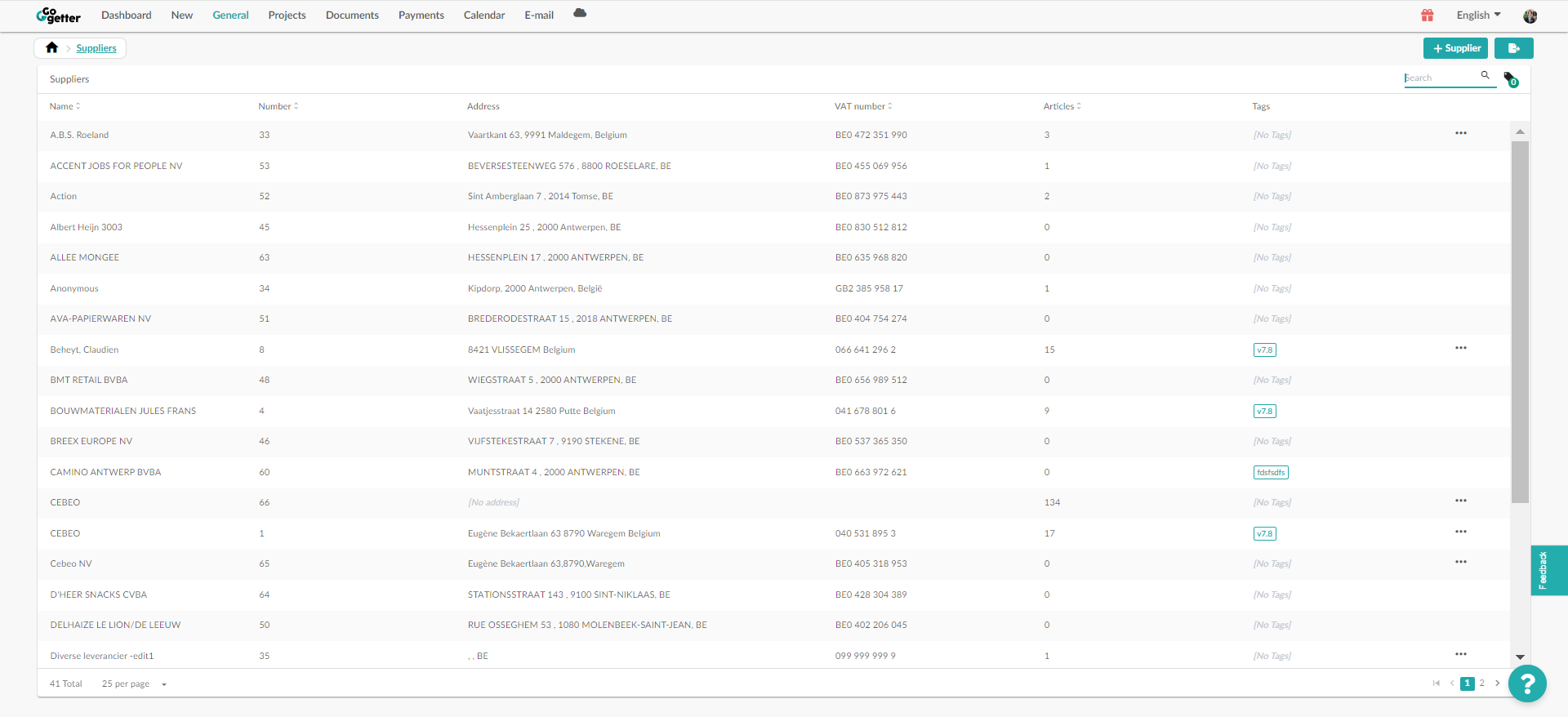Click VAT number BE0 472 351 990
Viewport: 1568px width, 717px height.
tap(871, 135)
